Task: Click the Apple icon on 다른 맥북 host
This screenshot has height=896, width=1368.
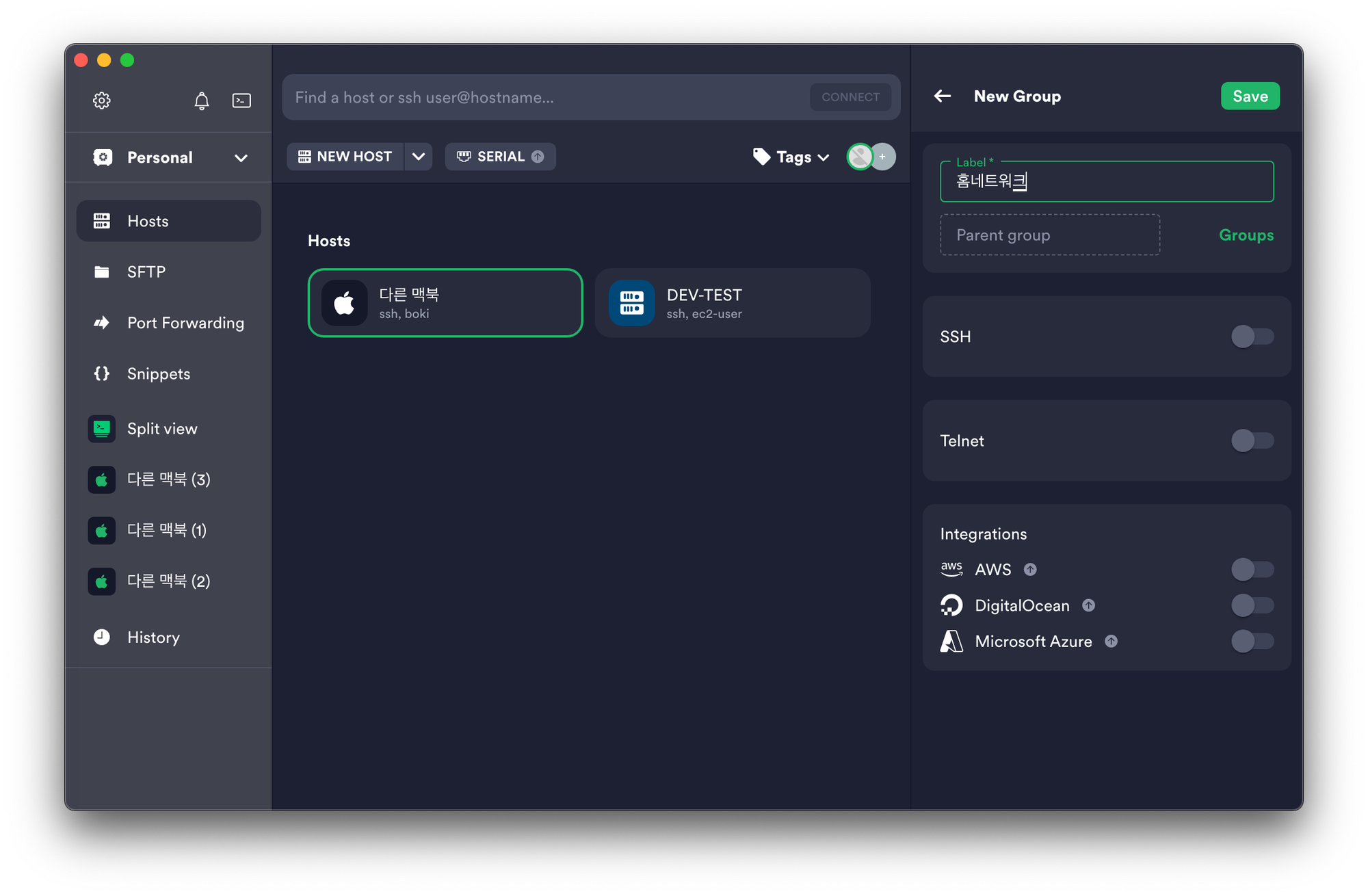Action: point(344,303)
